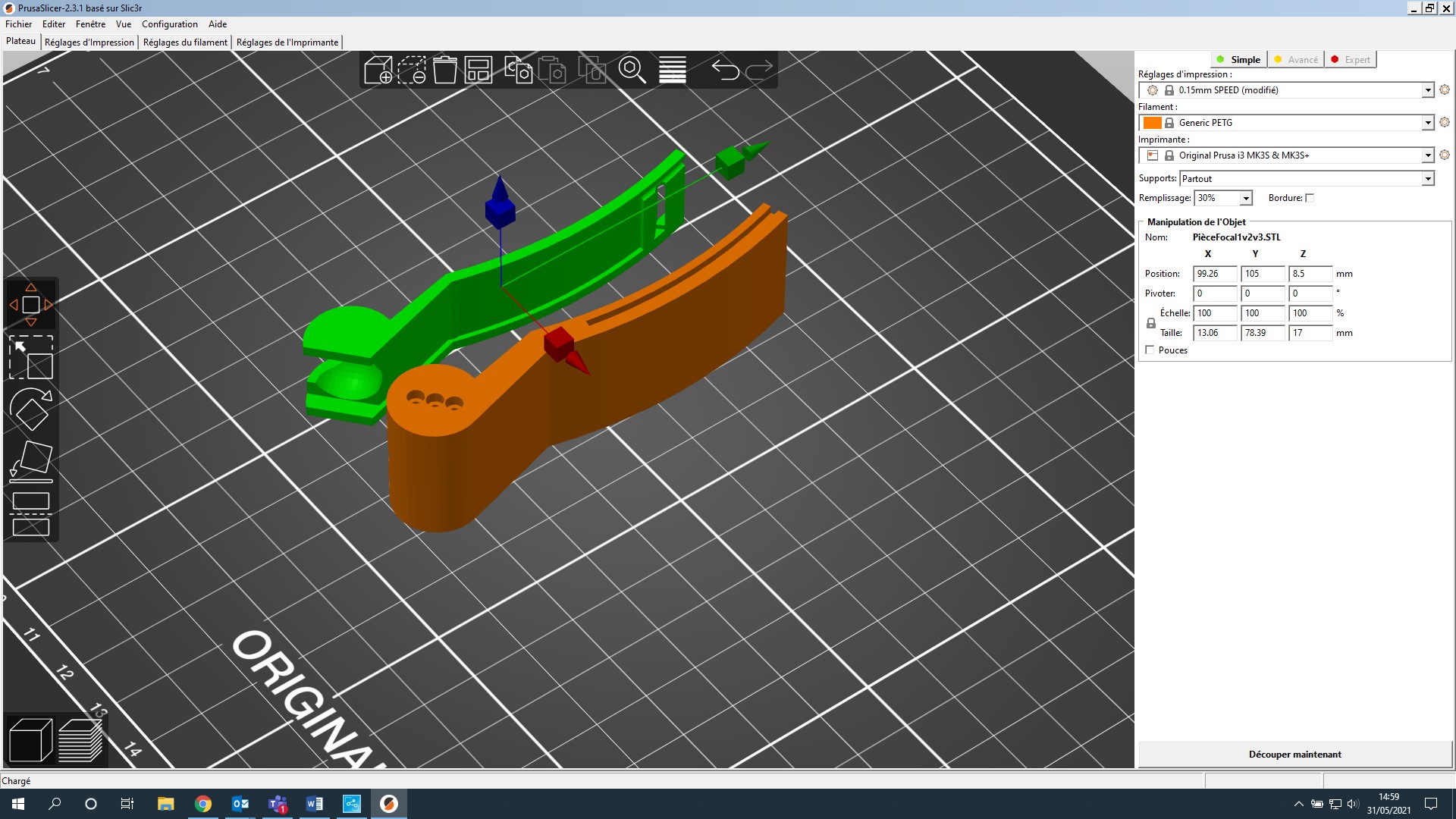The width and height of the screenshot is (1456, 819).
Task: Click the Découper maintenant button
Action: click(x=1294, y=754)
